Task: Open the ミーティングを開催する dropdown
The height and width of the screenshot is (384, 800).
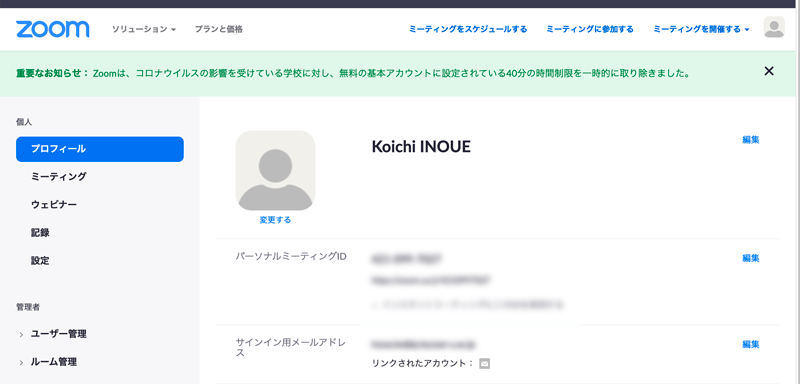Action: 702,29
